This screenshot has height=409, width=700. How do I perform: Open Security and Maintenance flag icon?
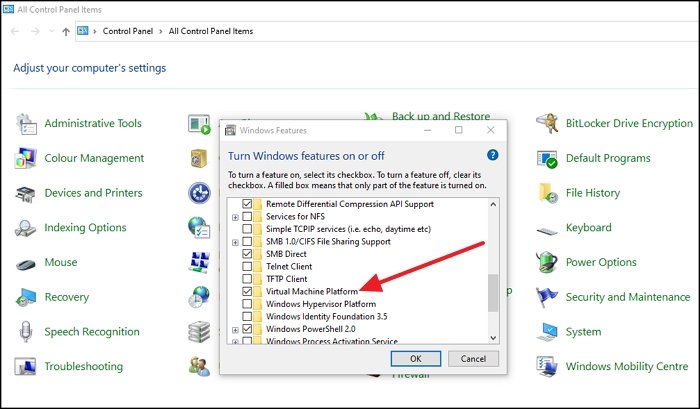point(547,297)
